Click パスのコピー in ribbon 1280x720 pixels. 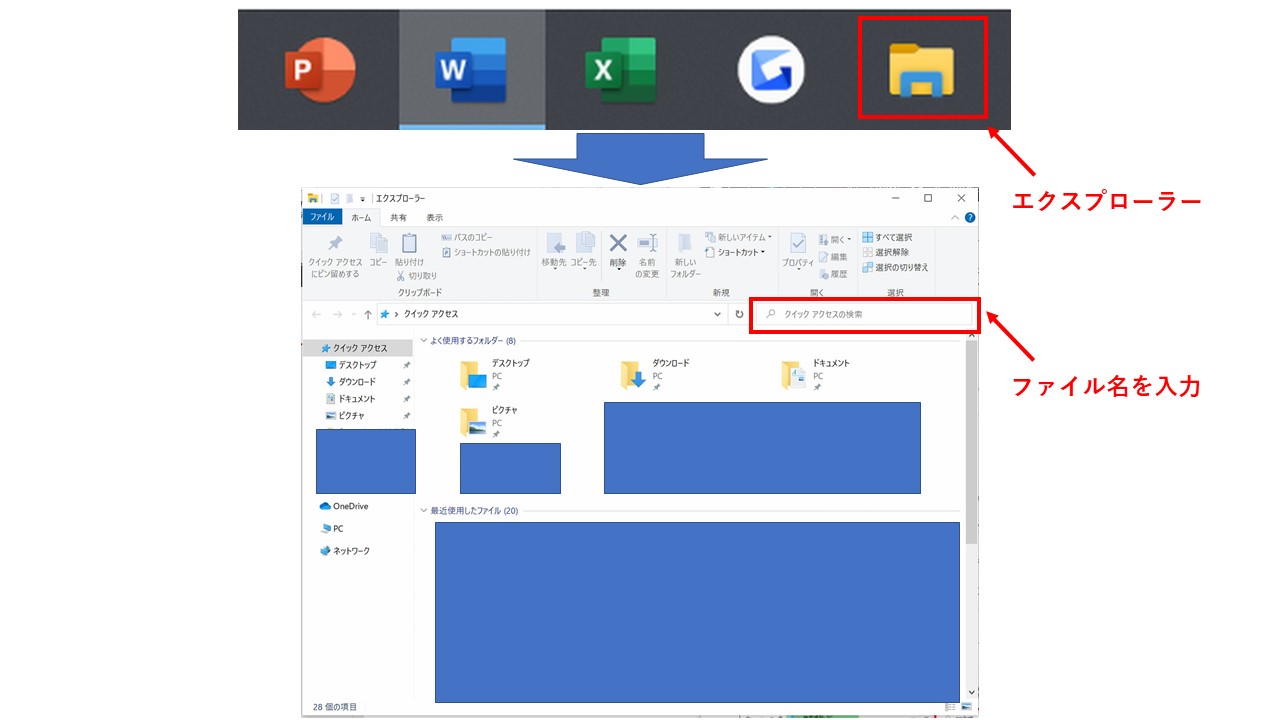point(467,238)
